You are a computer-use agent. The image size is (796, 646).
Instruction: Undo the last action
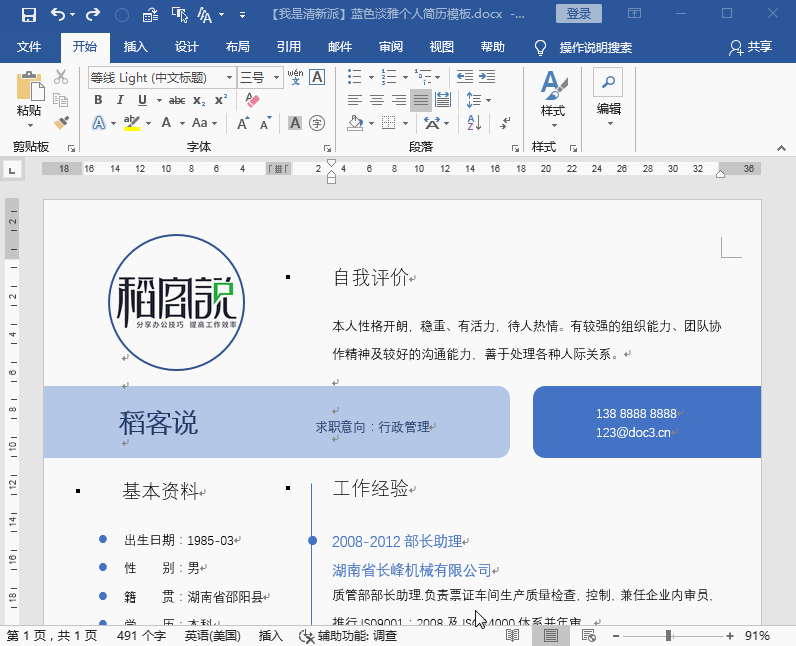coord(57,14)
